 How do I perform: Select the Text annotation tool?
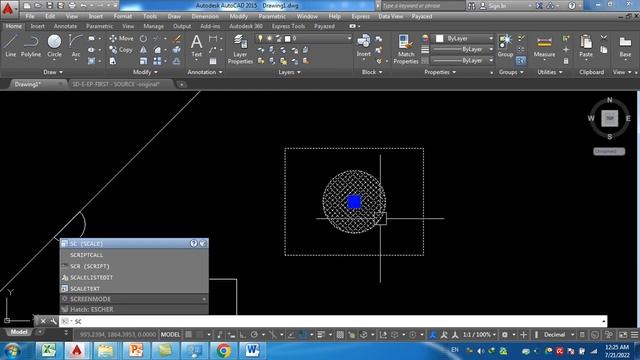[x=196, y=46]
